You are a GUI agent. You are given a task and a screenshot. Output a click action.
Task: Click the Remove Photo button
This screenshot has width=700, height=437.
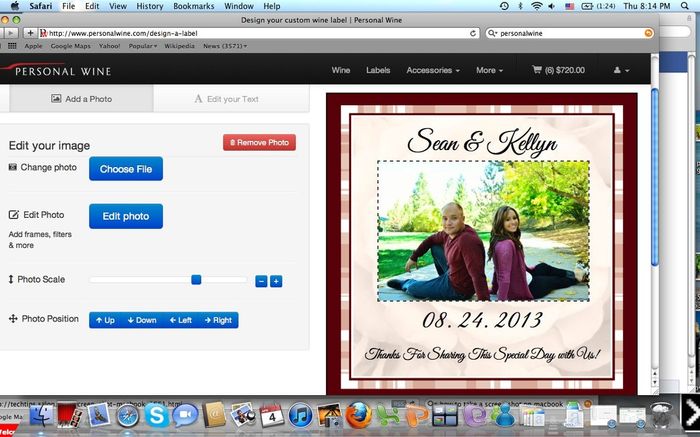[259, 143]
